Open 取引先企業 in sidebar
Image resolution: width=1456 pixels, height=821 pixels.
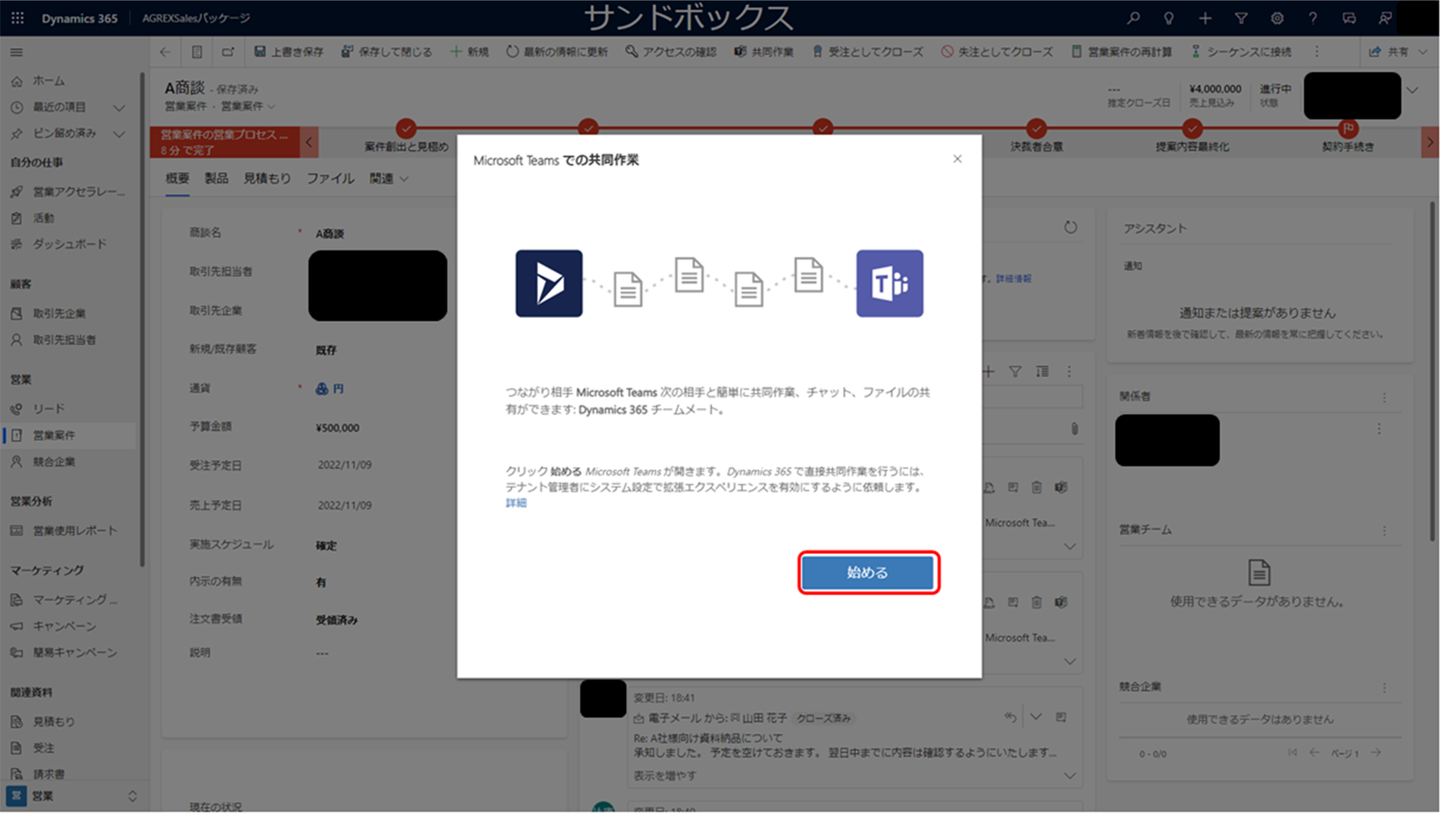(x=59, y=314)
